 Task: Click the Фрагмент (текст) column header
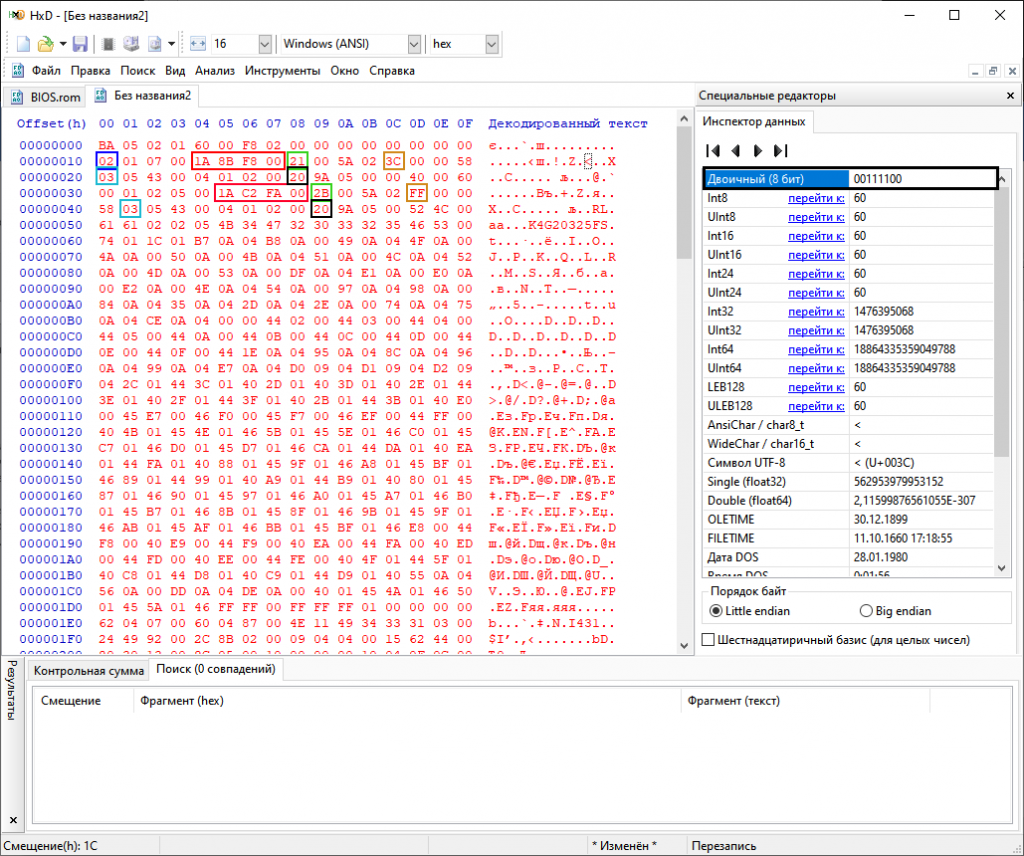[805, 701]
